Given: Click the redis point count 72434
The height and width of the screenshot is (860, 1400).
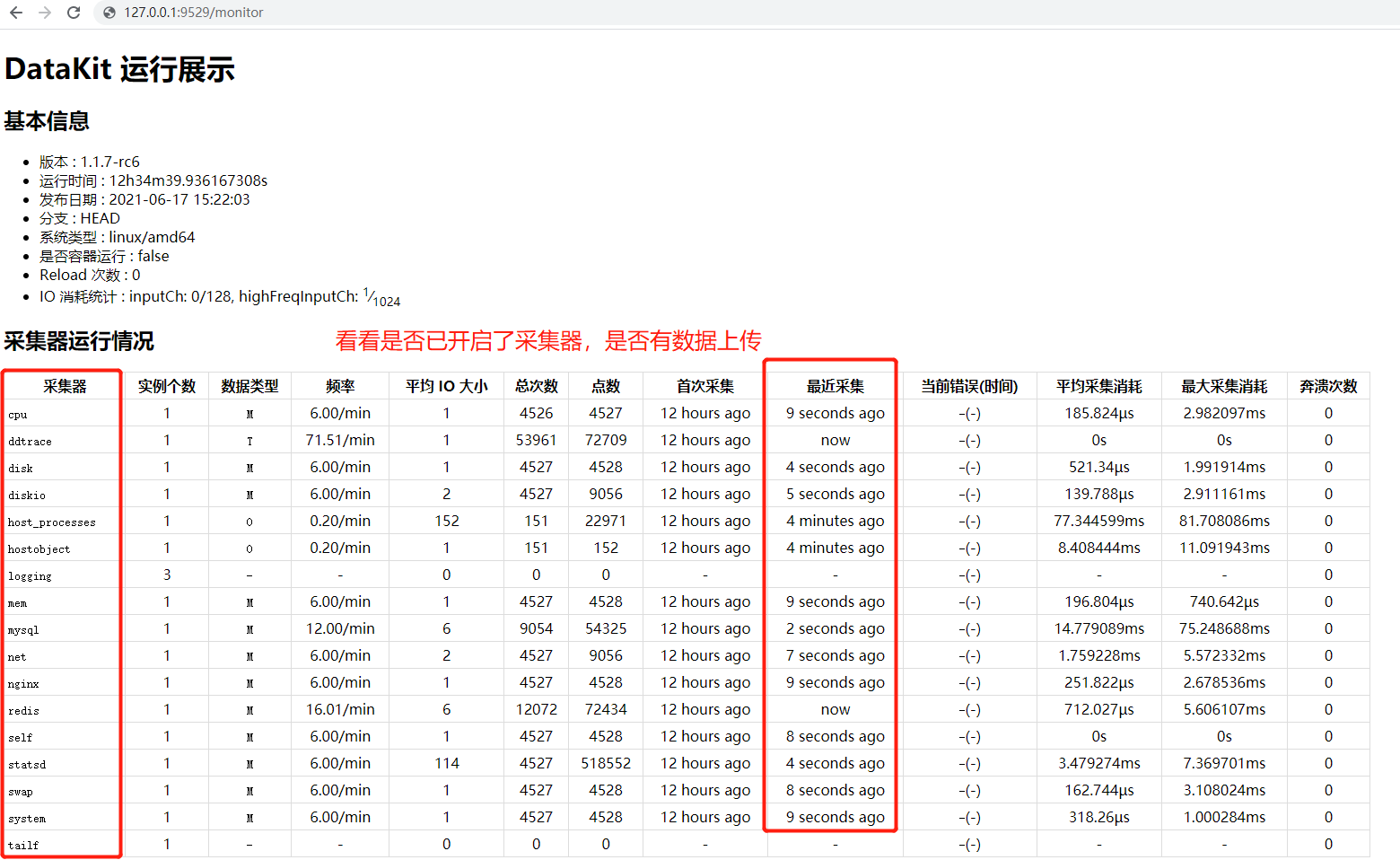Looking at the screenshot, I should click(606, 709).
